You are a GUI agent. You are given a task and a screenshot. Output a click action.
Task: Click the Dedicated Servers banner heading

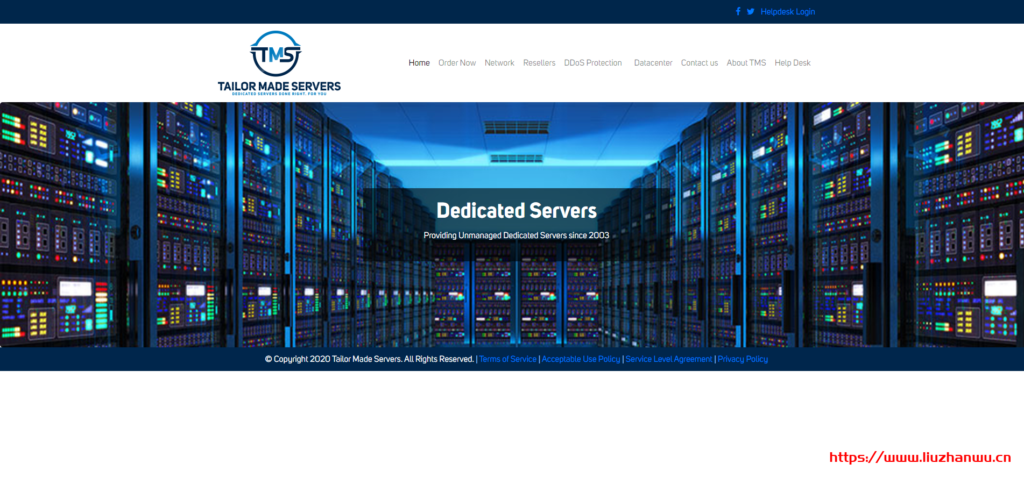tap(516, 211)
